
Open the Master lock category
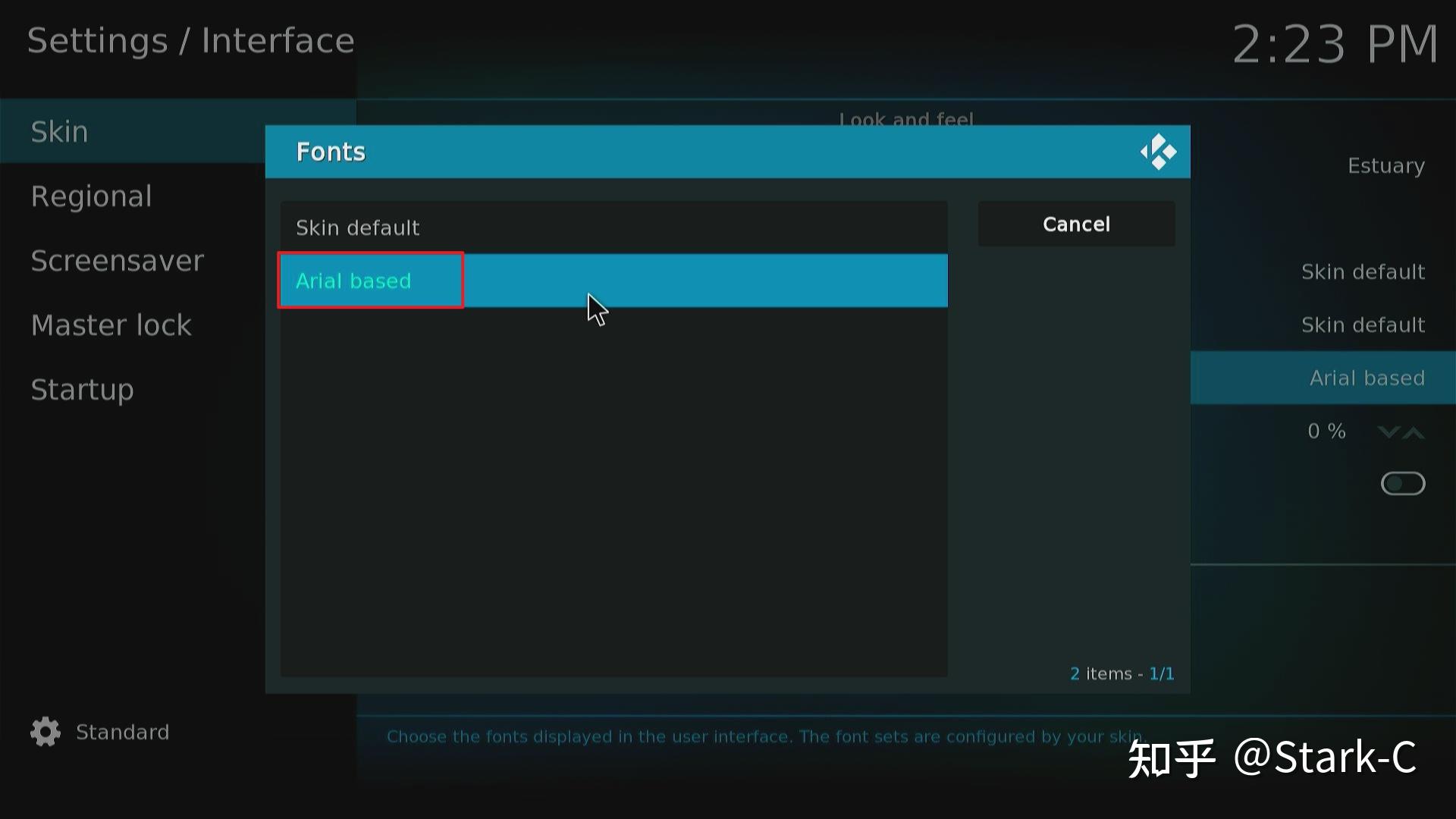[111, 325]
